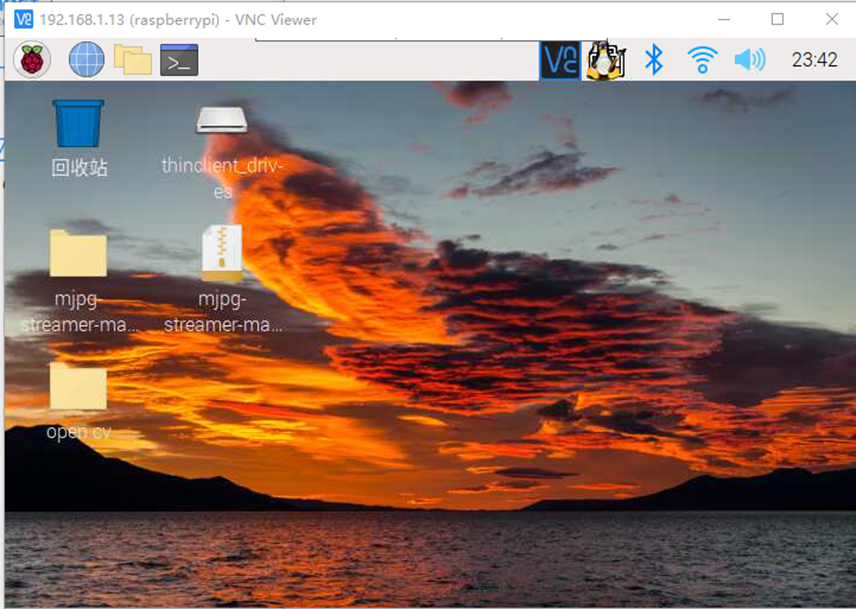The height and width of the screenshot is (609, 856).
Task: Open the Raspberry Pi main menu
Action: tap(32, 59)
